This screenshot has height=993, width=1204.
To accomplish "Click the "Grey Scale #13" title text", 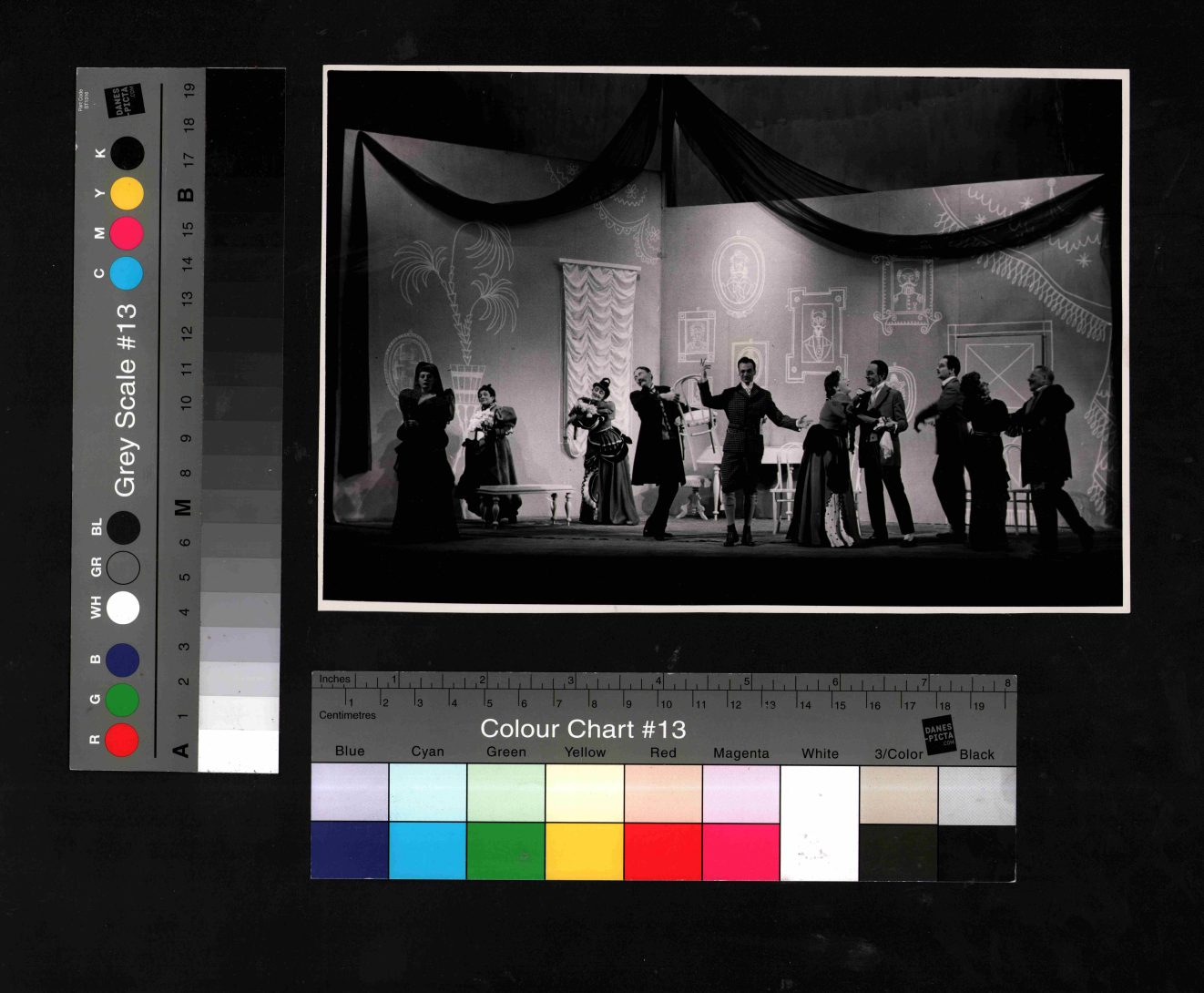I will pyautogui.click(x=125, y=400).
